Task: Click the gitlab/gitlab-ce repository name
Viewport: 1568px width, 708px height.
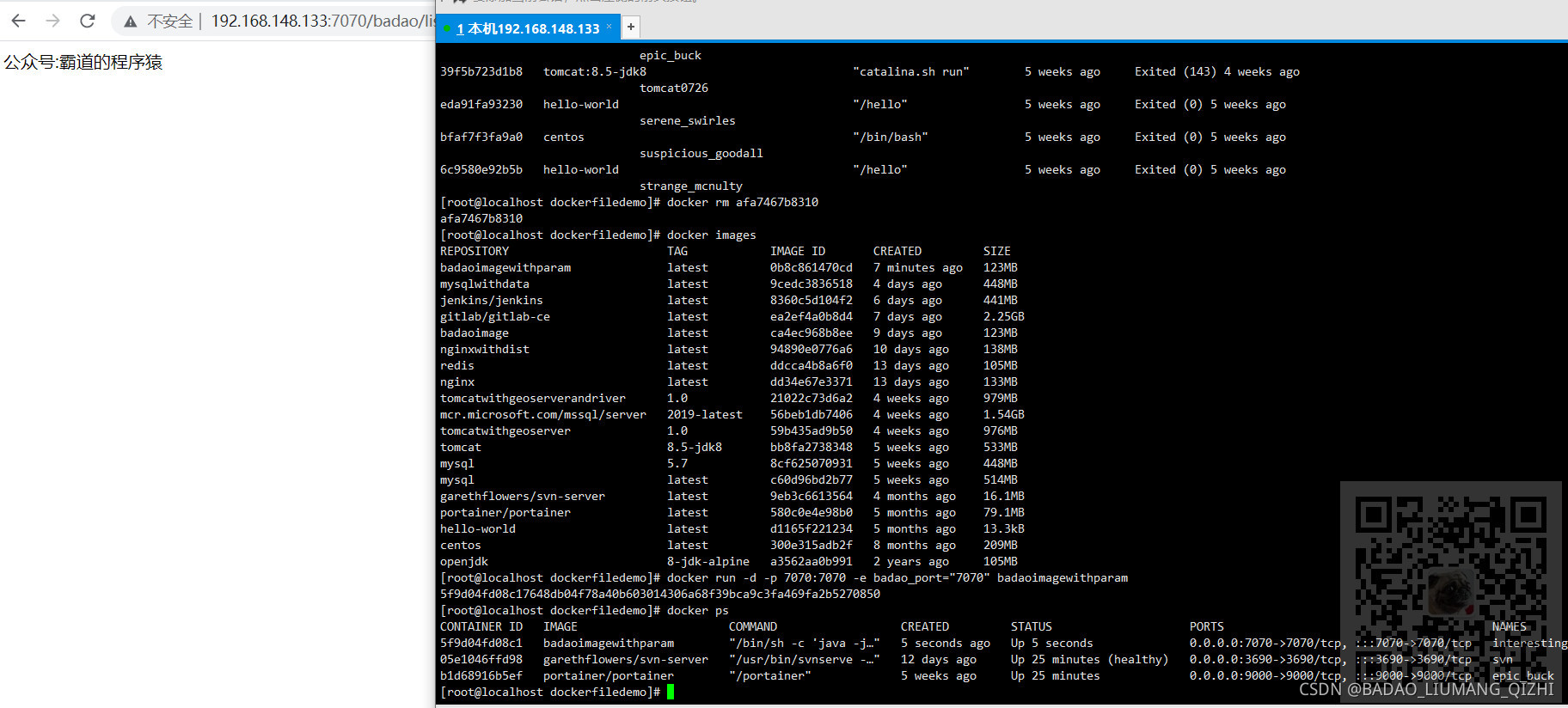Action: [495, 316]
